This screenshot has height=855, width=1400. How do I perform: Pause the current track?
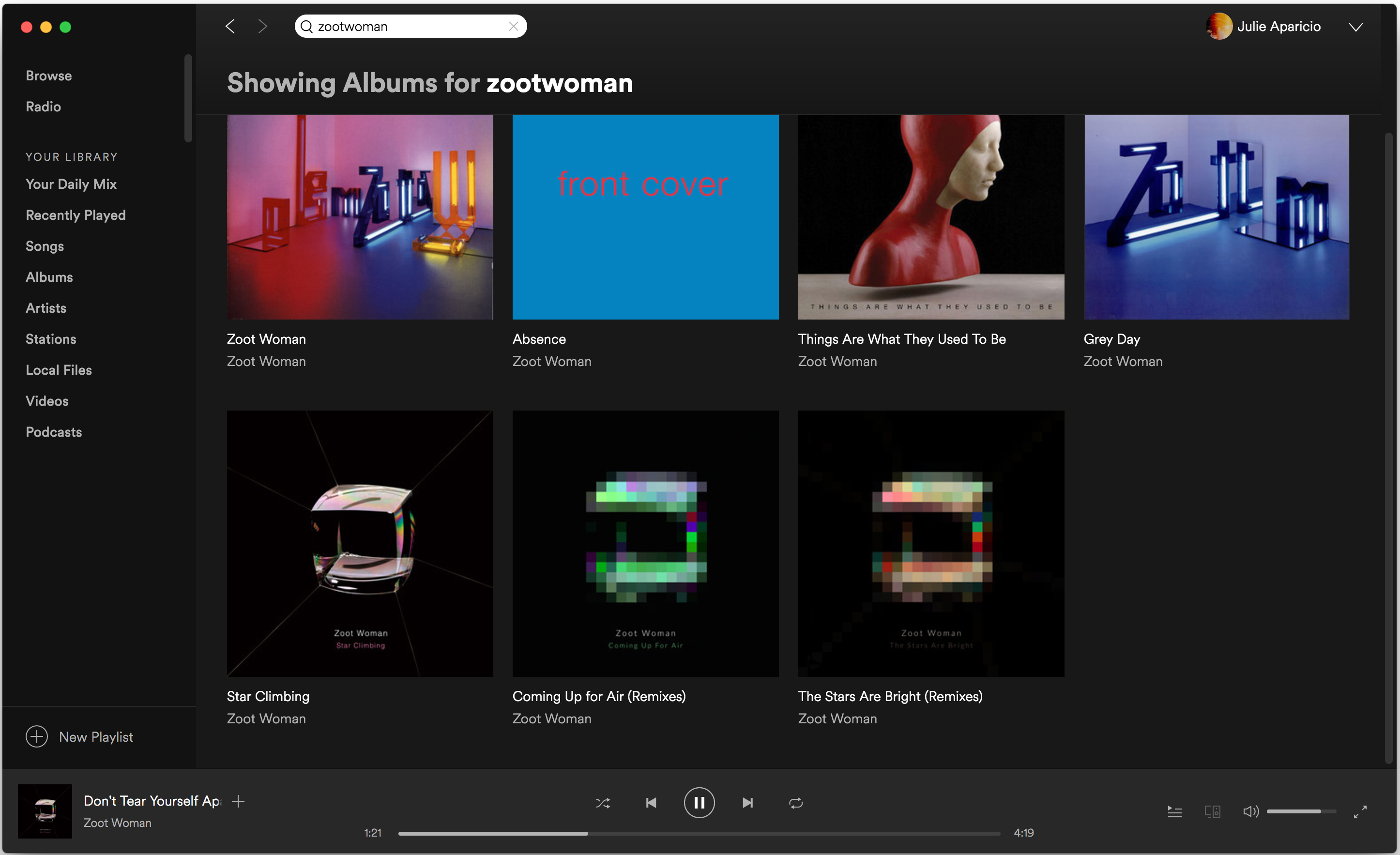click(x=699, y=803)
